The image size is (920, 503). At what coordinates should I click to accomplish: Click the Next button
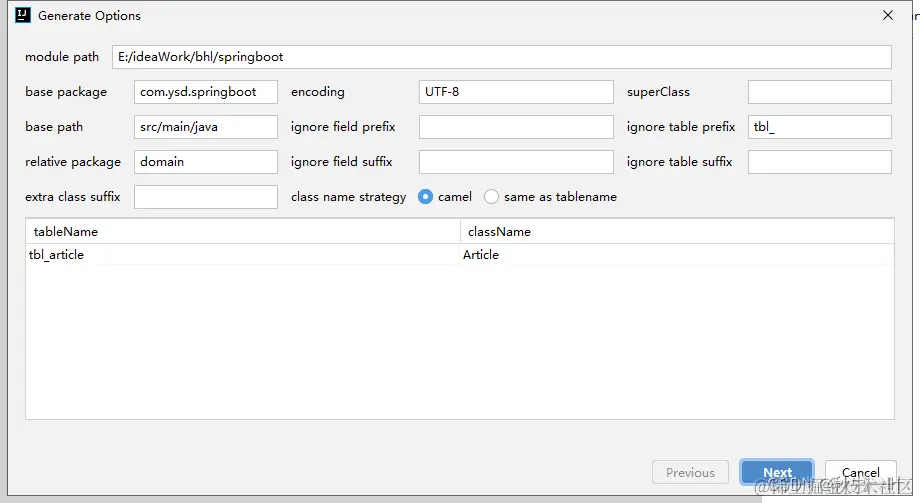(x=777, y=472)
